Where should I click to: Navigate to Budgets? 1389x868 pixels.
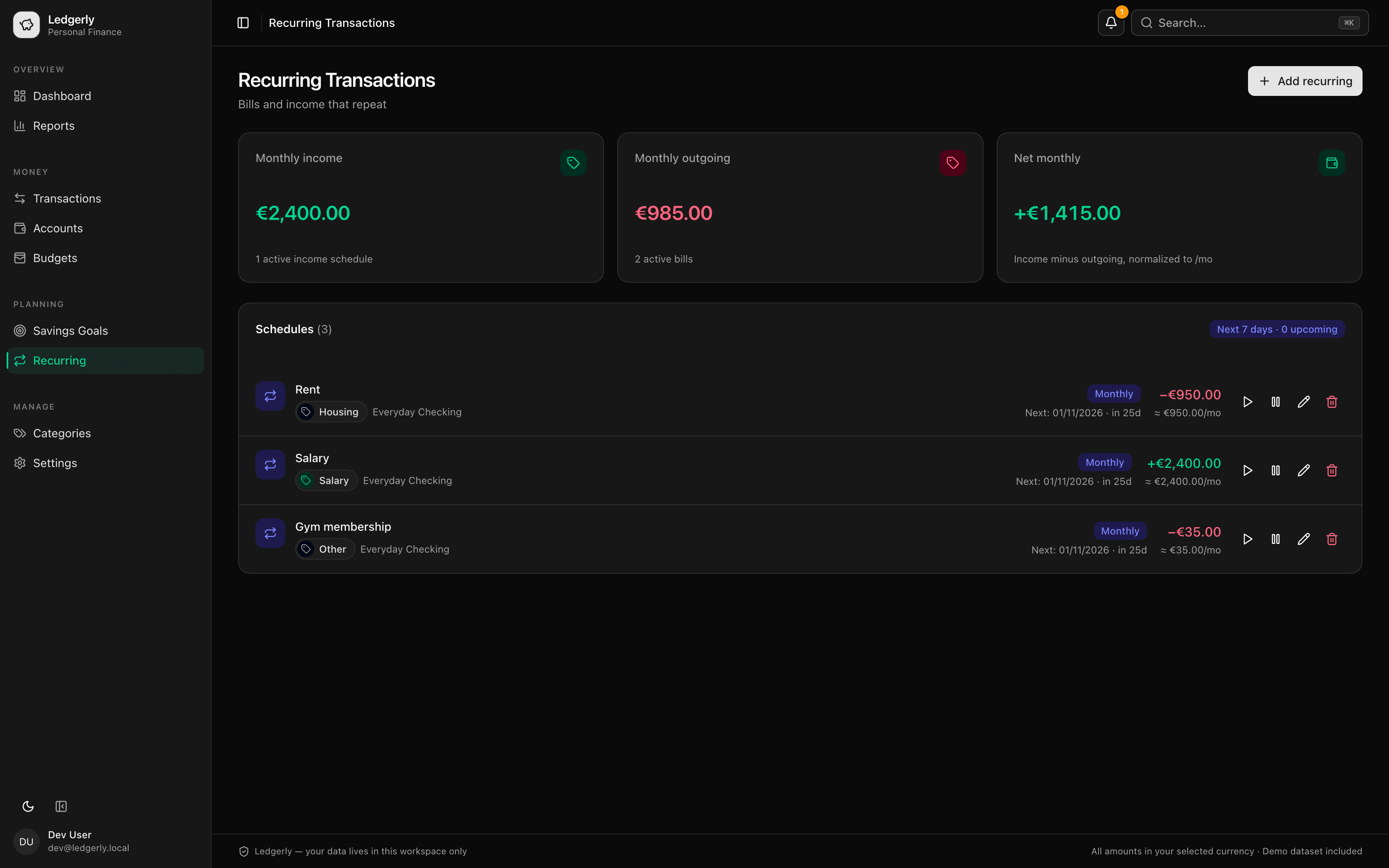pyautogui.click(x=105, y=258)
